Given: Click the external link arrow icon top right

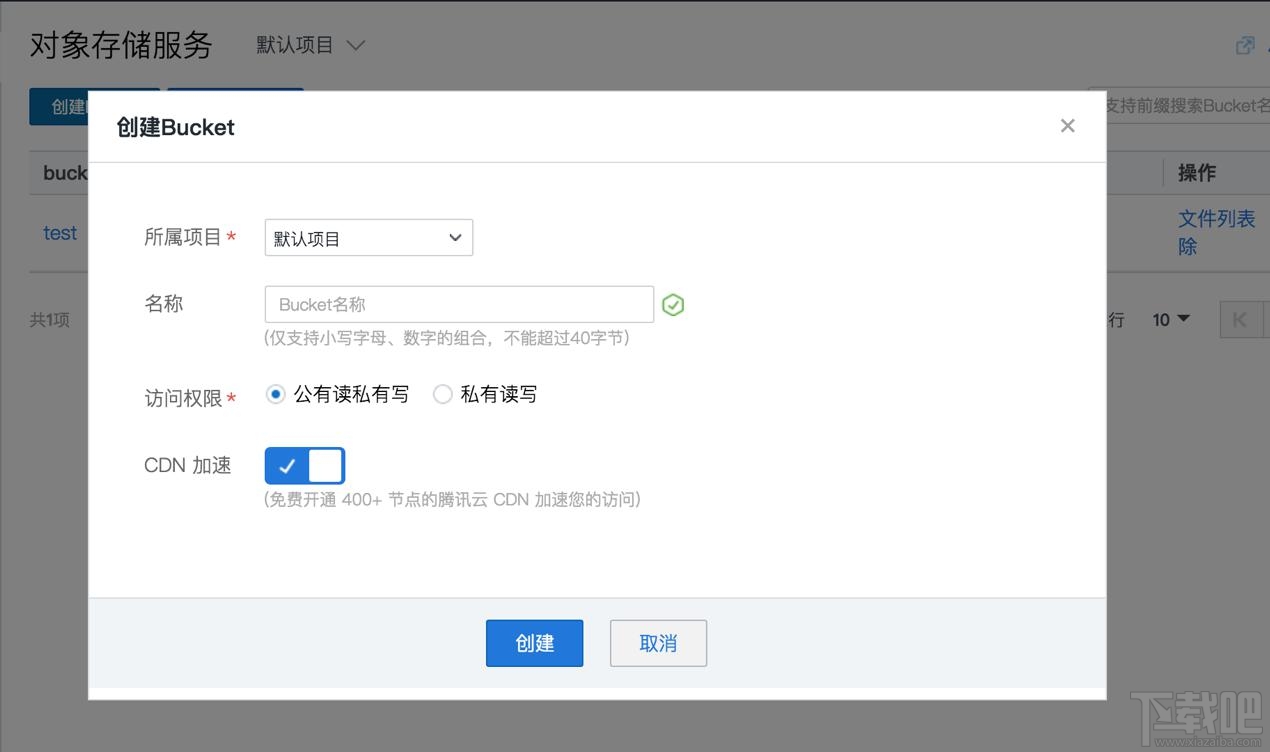Looking at the screenshot, I should click(1243, 45).
